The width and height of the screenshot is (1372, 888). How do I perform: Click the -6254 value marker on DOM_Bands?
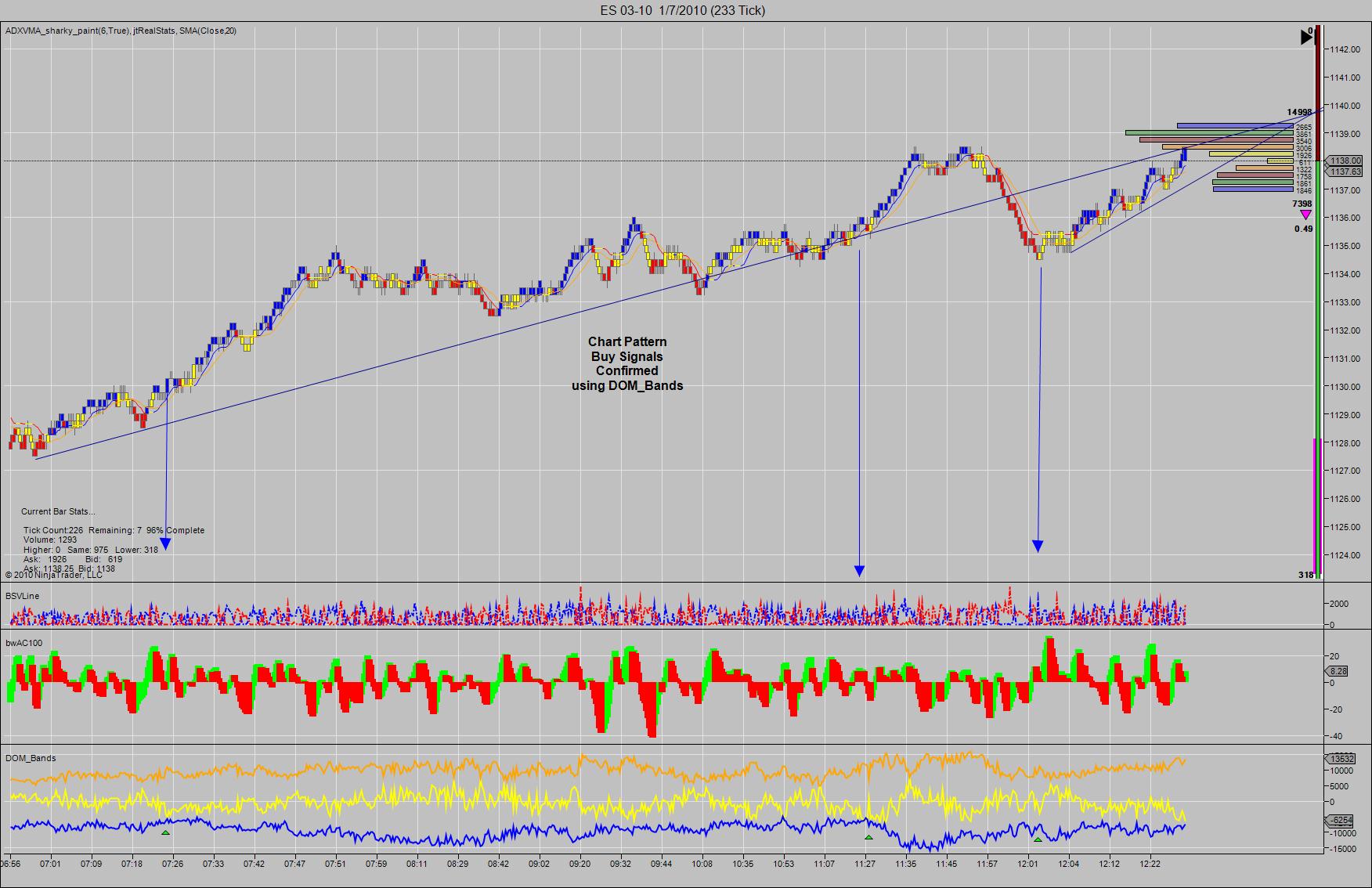coord(1341,821)
